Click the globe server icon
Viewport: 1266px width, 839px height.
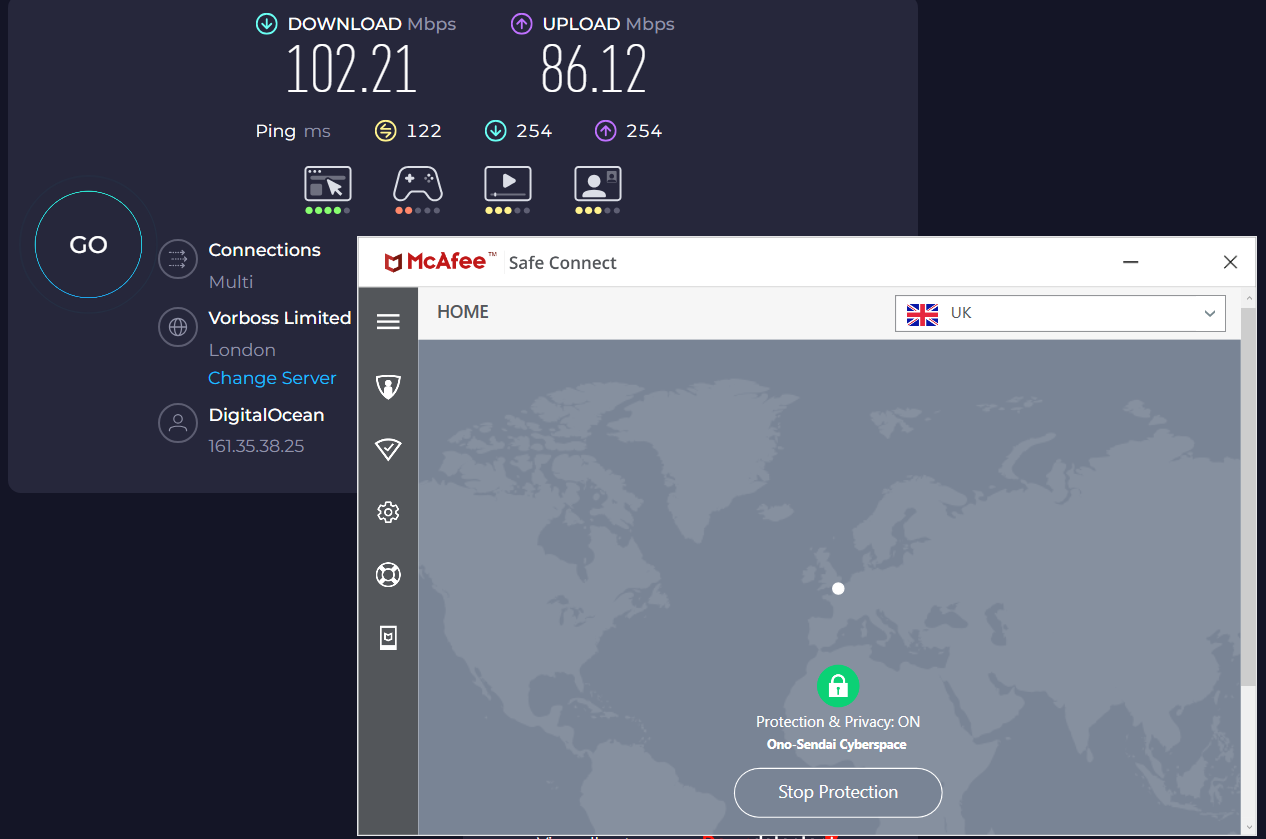click(x=178, y=327)
